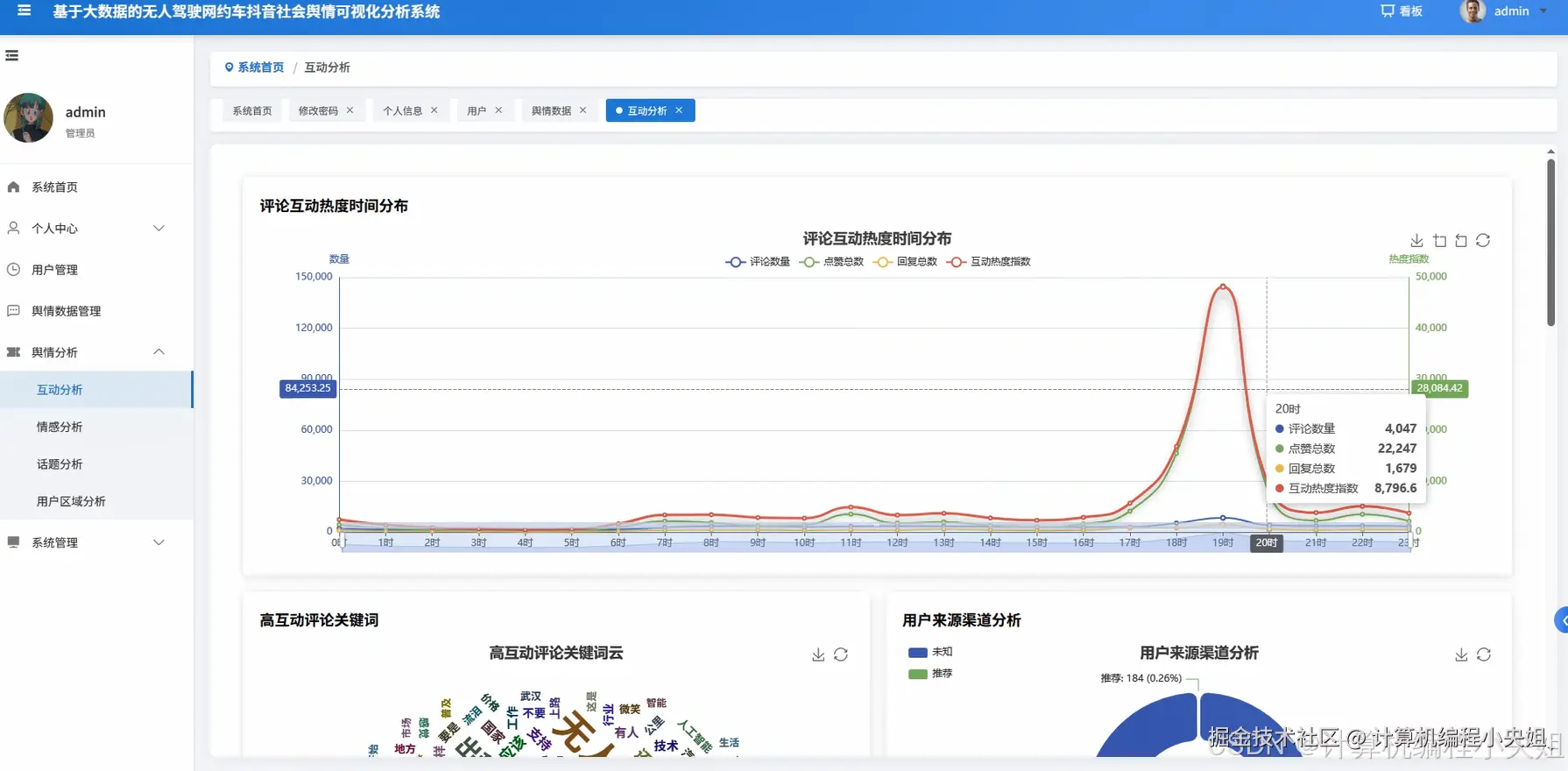1568x771 pixels.
Task: Open the 看板 dashboard button
Action: pos(1402,11)
